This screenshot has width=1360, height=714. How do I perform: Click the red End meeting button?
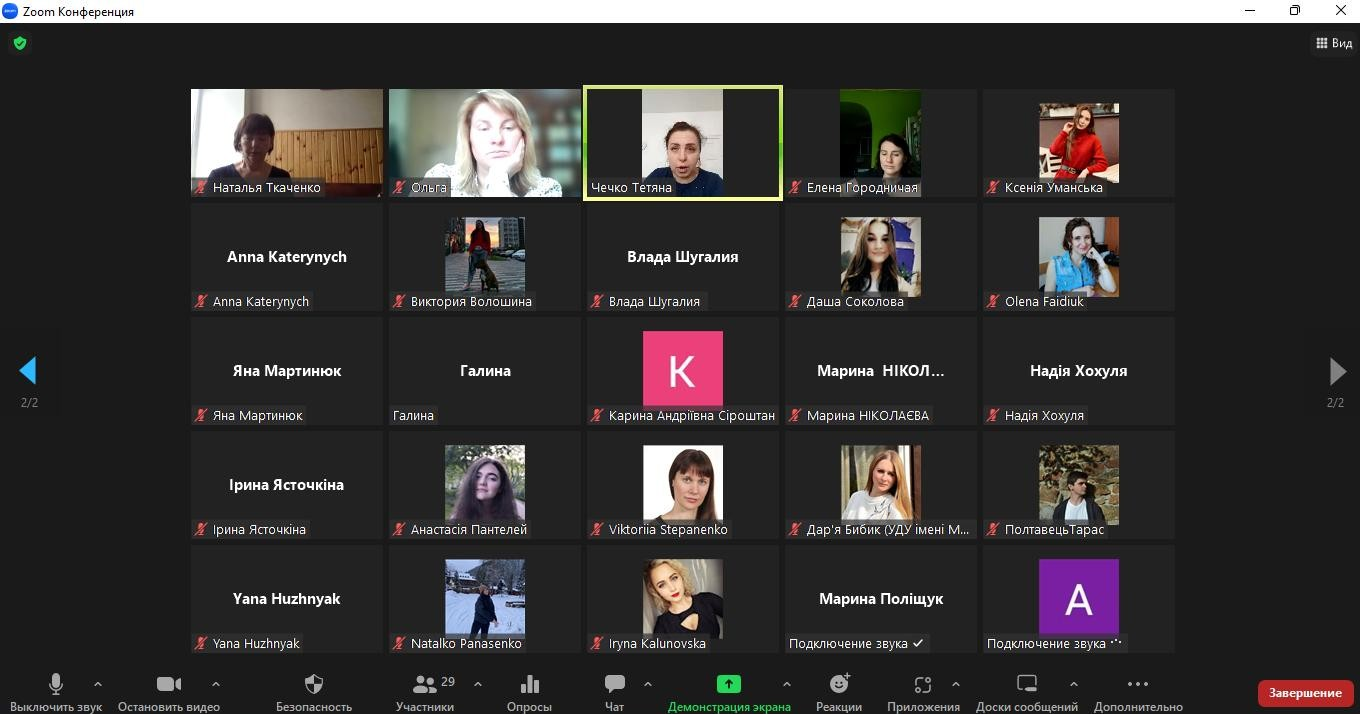[x=1304, y=693]
